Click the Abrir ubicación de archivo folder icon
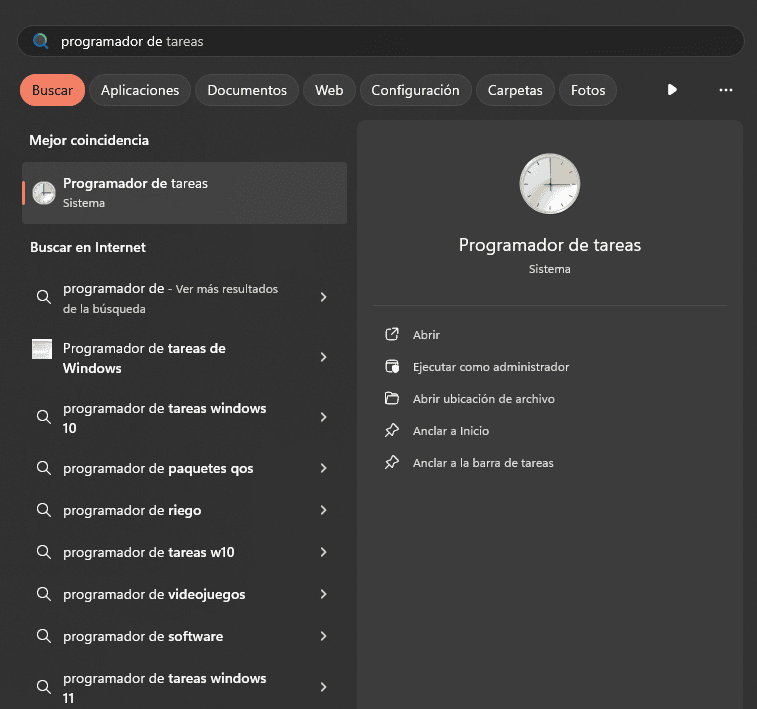This screenshot has width=757, height=709. 392,398
